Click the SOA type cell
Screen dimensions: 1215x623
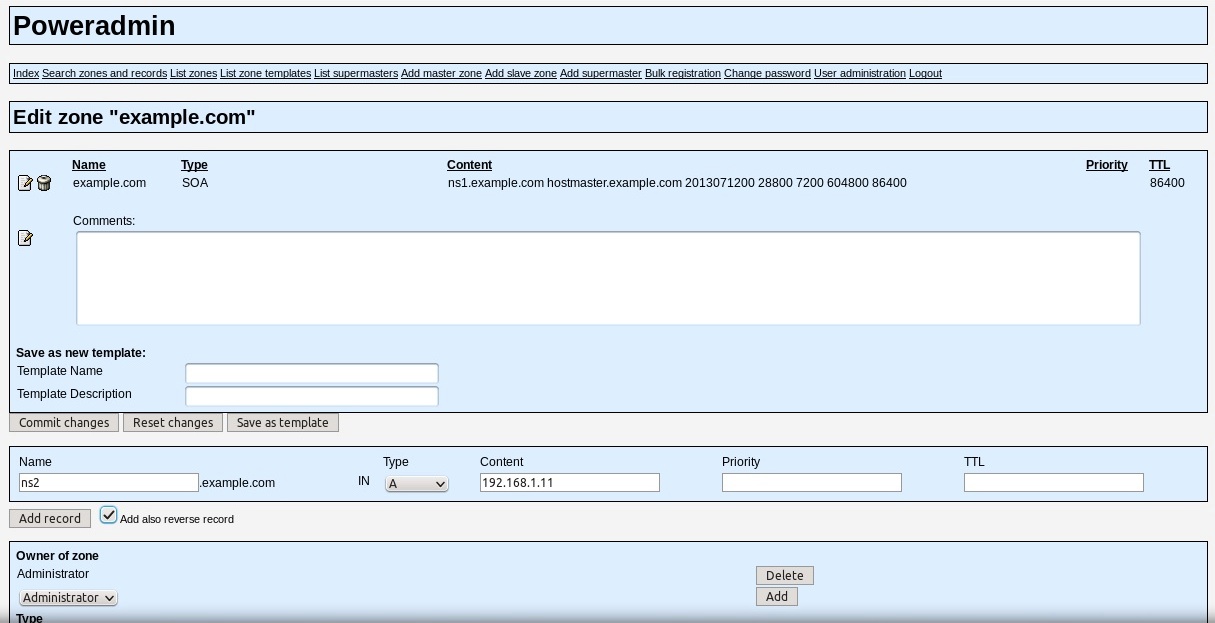pos(195,183)
